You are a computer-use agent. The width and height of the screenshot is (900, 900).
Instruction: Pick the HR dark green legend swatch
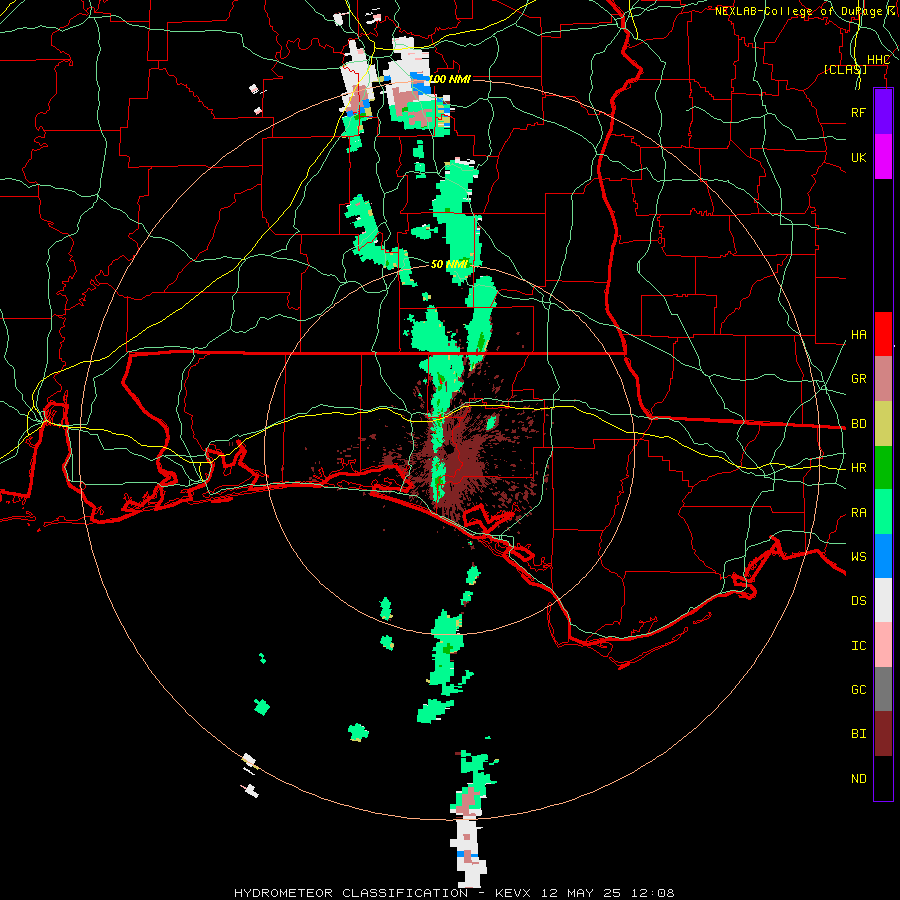(883, 468)
